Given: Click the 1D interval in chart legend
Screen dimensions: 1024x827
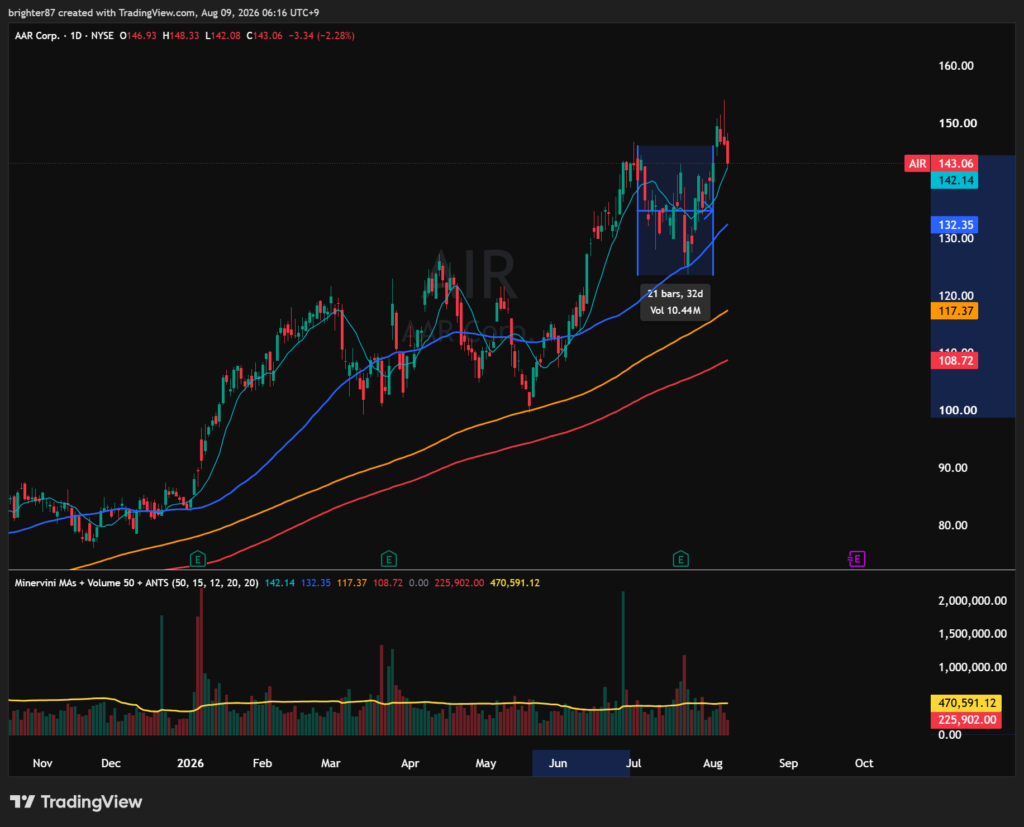Looking at the screenshot, I should click(x=76, y=36).
